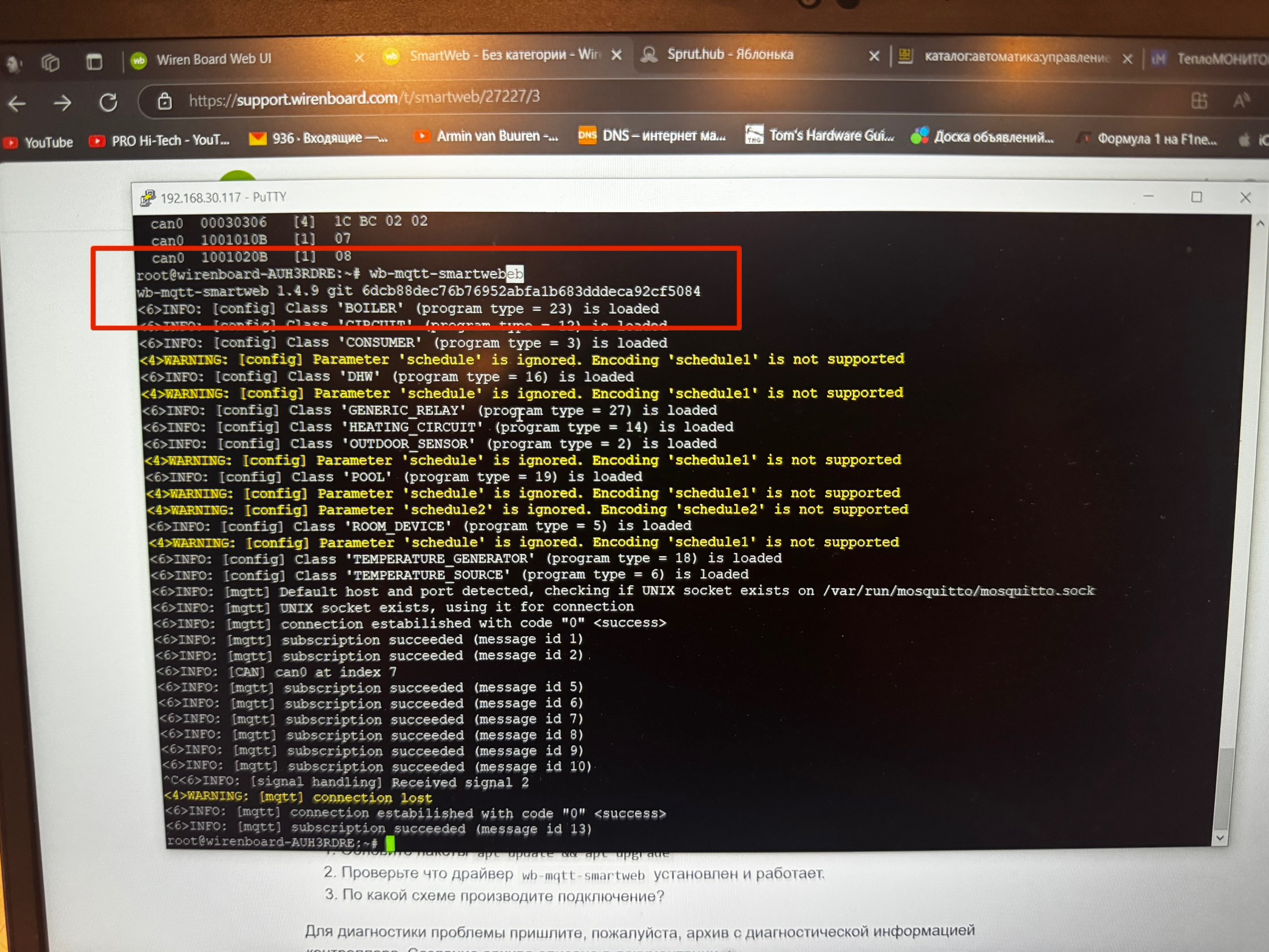Reload the current page
Screen dimensions: 1269x952
click(108, 102)
